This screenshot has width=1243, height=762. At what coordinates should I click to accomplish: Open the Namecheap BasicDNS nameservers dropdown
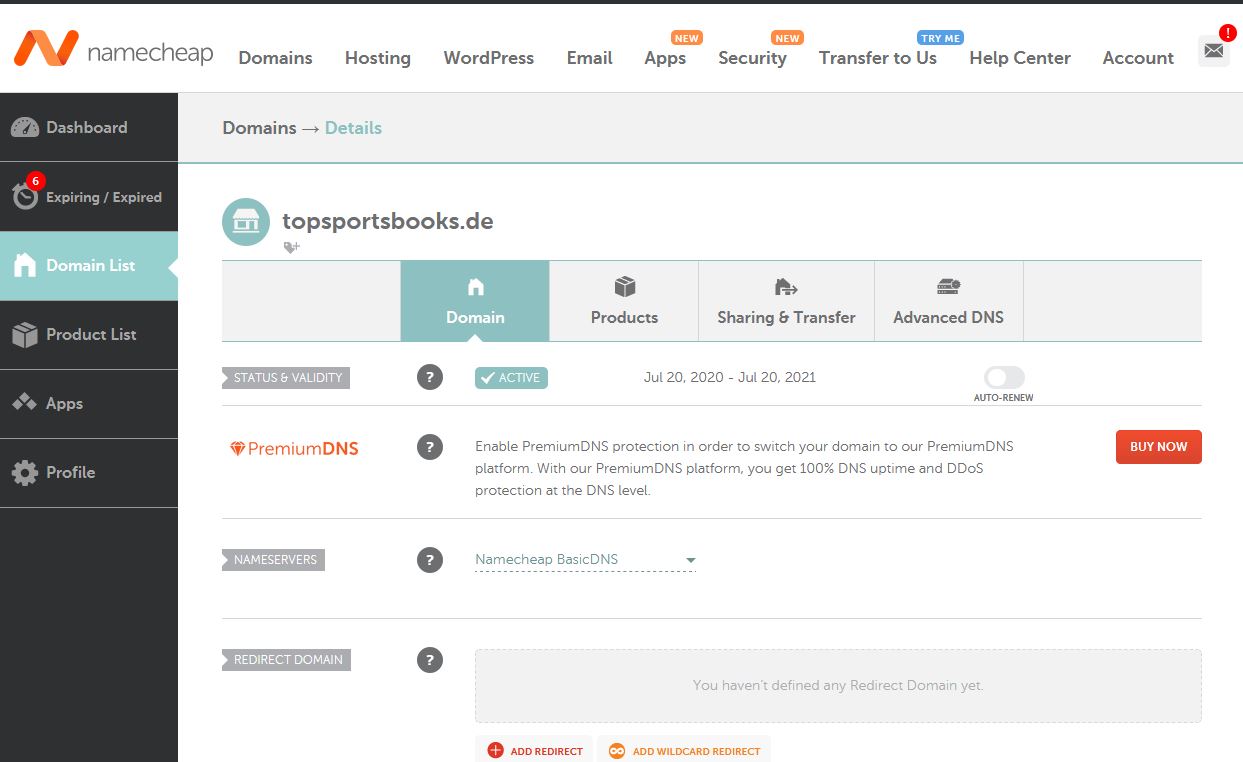[585, 560]
